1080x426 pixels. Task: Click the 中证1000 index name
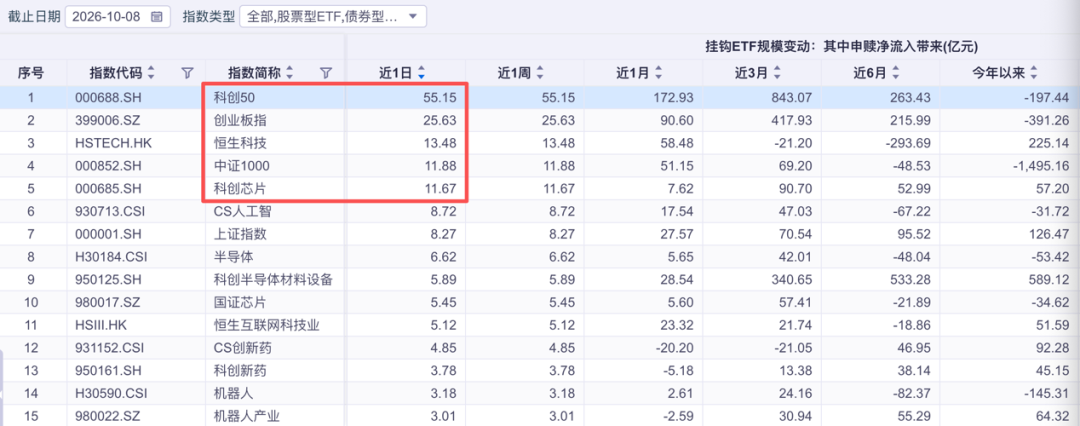coord(240,166)
